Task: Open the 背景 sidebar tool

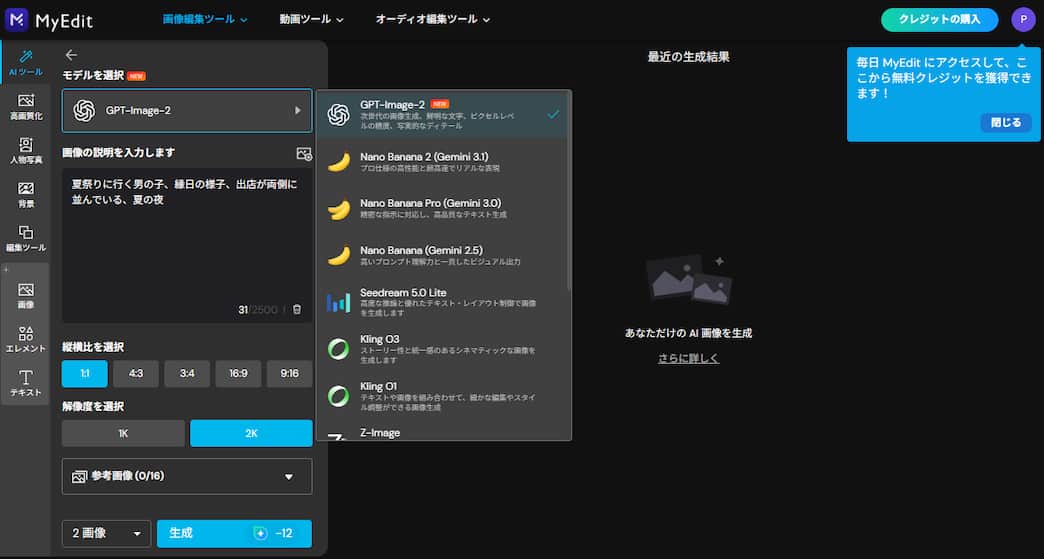Action: [26, 194]
